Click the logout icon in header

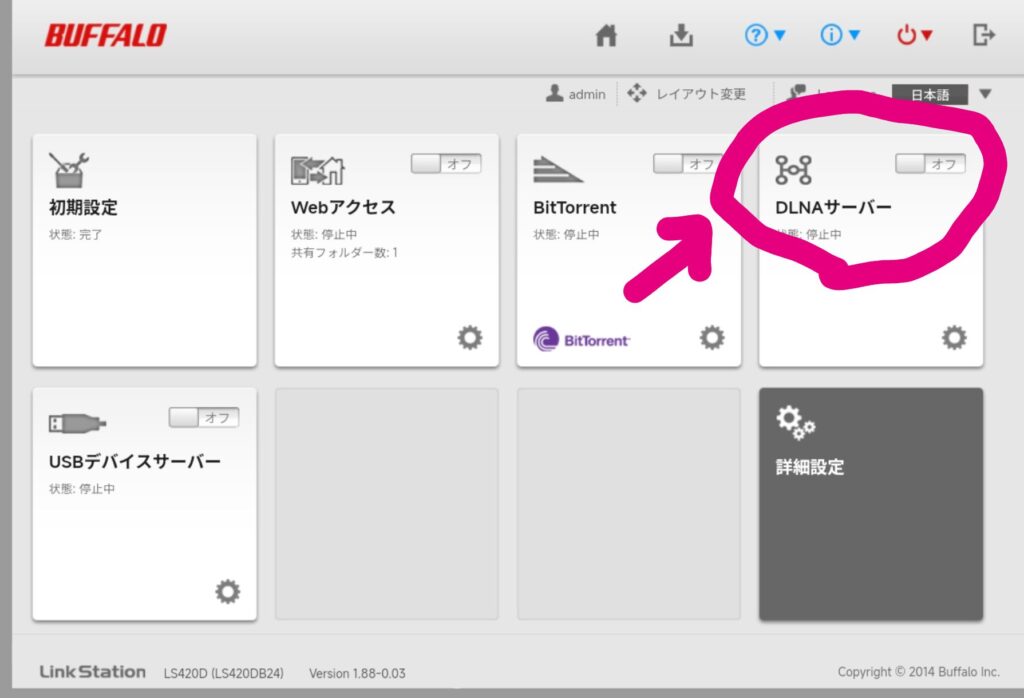click(984, 35)
